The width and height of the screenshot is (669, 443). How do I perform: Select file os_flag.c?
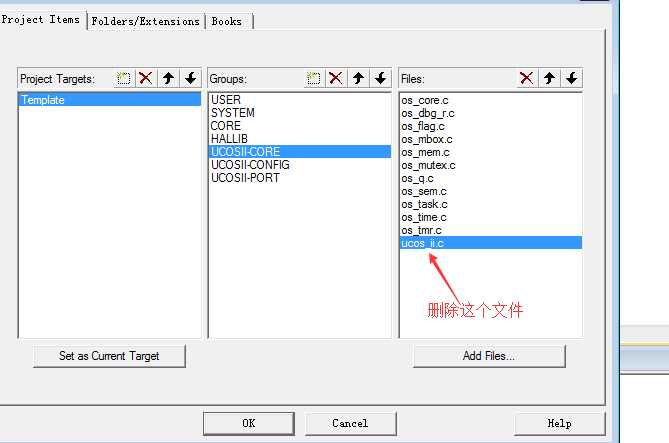tap(491, 126)
